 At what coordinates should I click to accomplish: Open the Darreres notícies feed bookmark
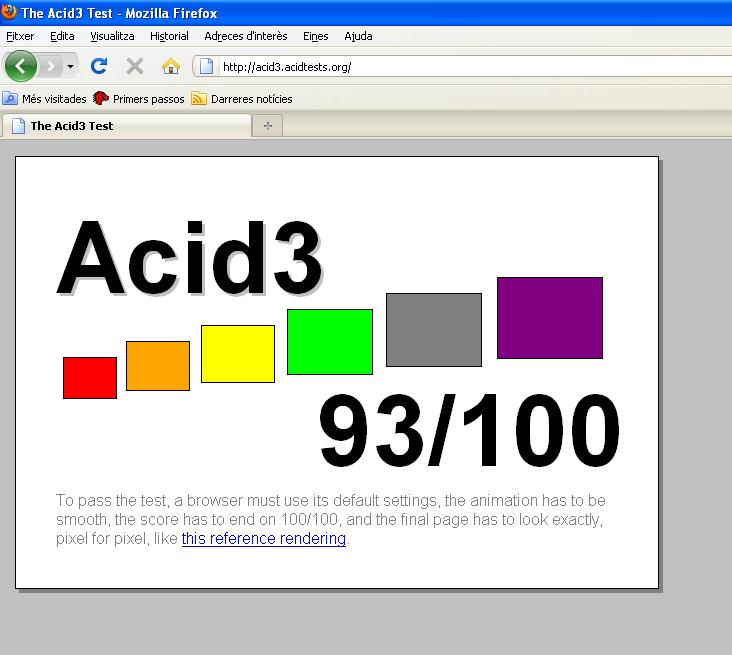[242, 99]
